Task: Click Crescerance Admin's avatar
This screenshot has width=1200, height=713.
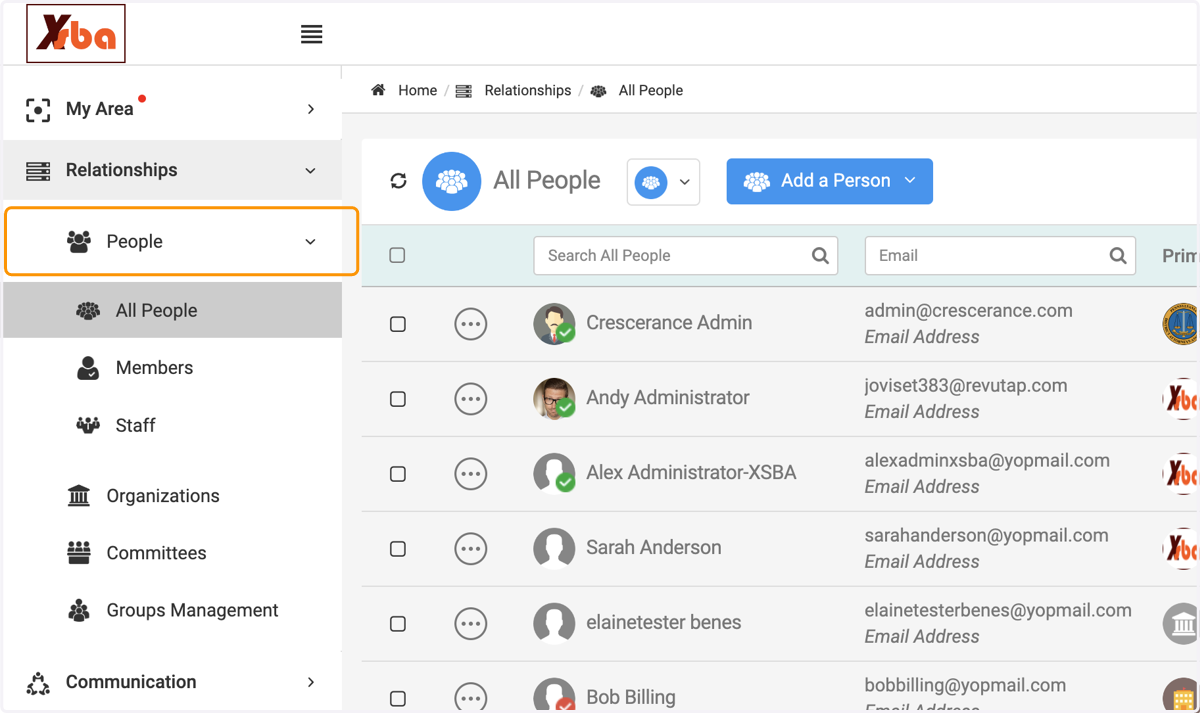Action: [x=554, y=324]
